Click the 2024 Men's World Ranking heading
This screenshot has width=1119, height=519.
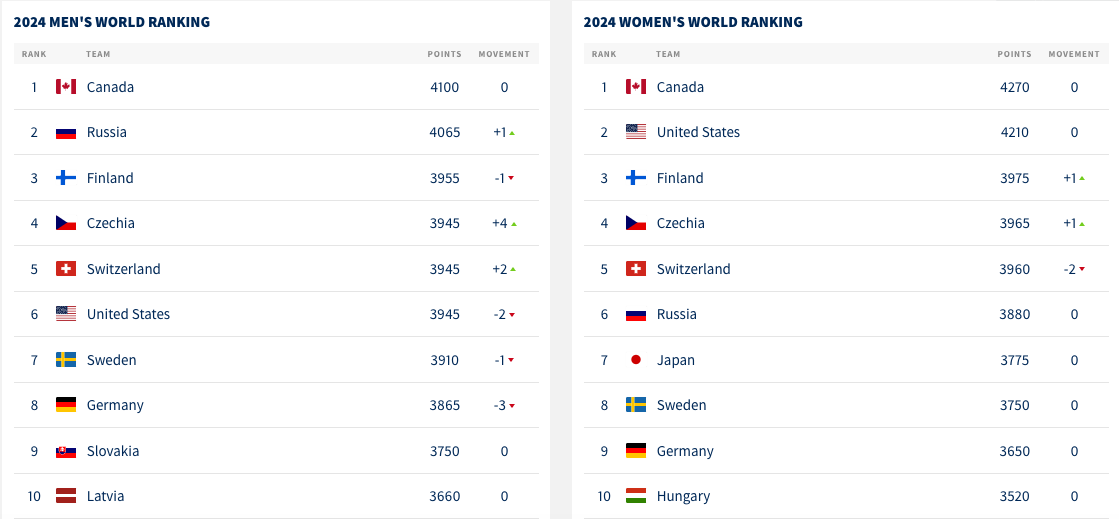click(x=112, y=22)
